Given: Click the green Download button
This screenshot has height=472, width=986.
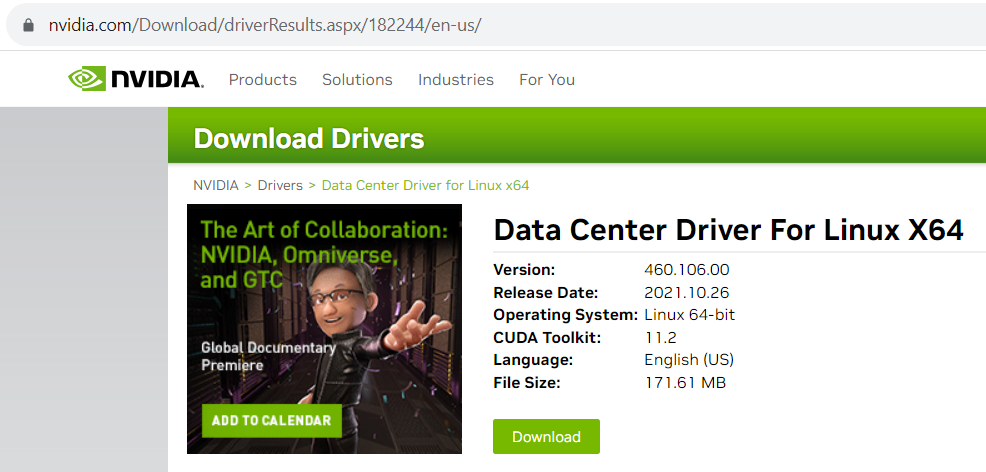Looking at the screenshot, I should [546, 437].
